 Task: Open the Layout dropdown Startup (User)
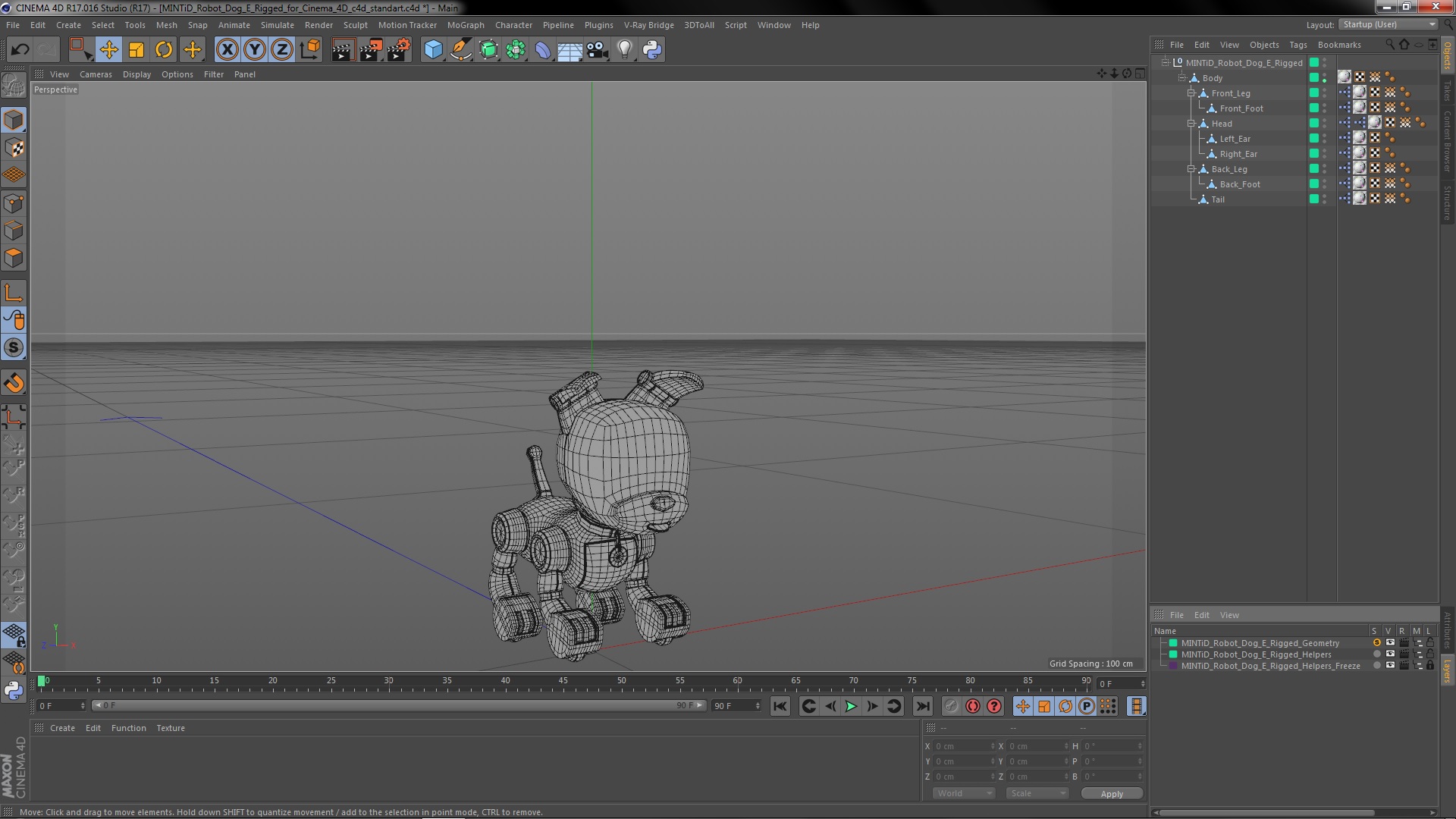click(1389, 24)
